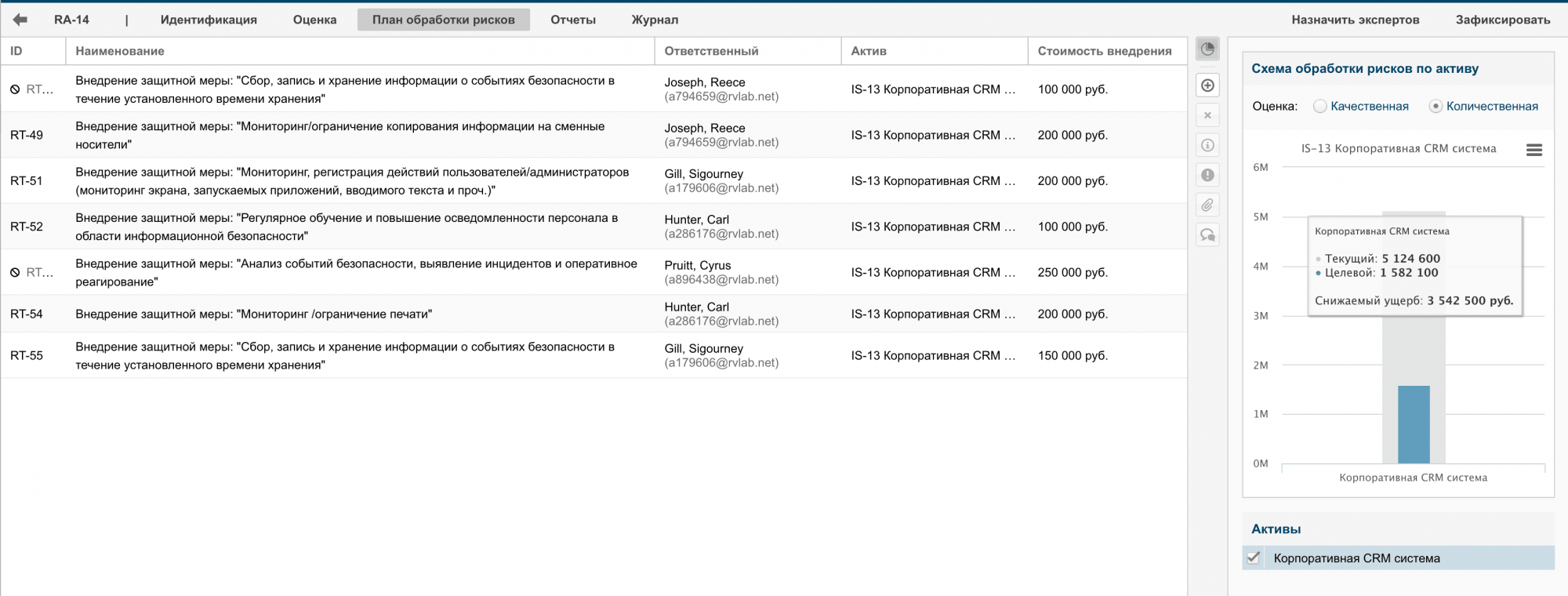Screen dimensions: 1568x596
Task: Click the measure name about user actions monitoring
Action: point(352,181)
